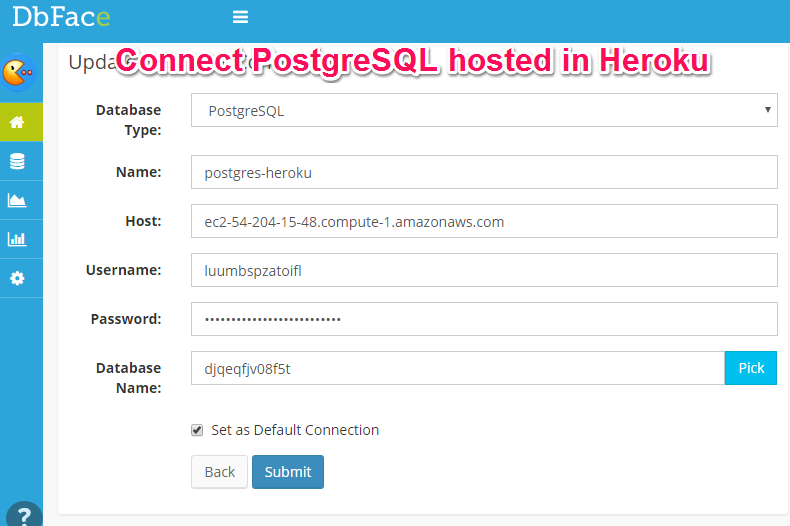Click inside the Password field

pyautogui.click(x=484, y=319)
